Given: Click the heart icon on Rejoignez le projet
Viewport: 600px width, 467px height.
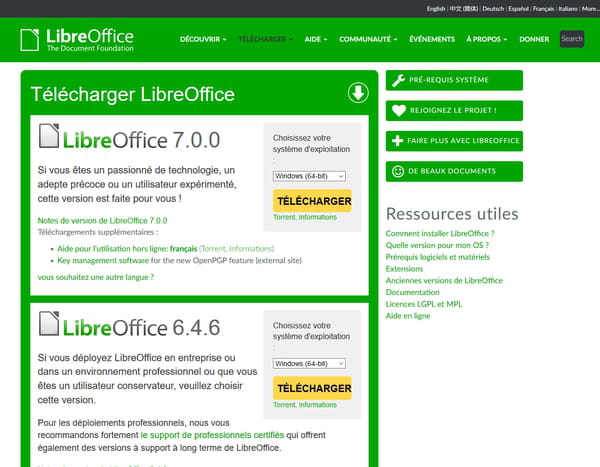Looking at the screenshot, I should point(399,111).
